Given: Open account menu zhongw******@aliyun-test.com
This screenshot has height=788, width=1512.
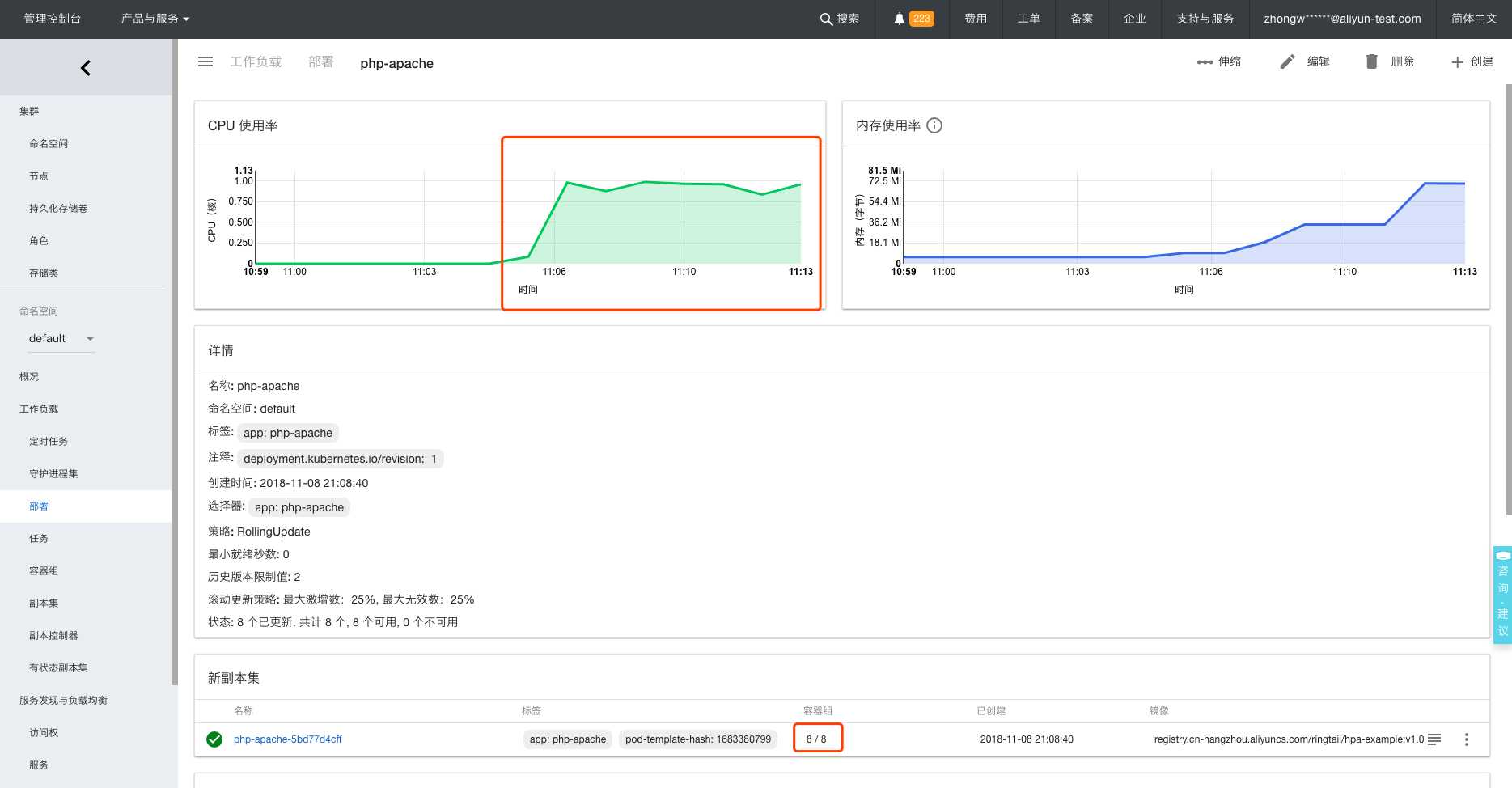Looking at the screenshot, I should [1342, 19].
